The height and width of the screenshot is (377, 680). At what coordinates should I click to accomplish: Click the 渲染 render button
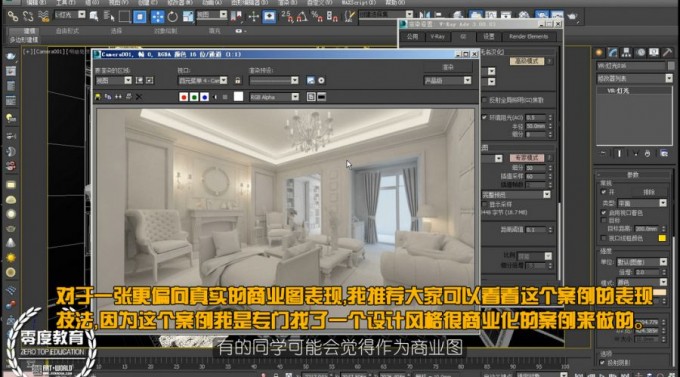pos(448,67)
